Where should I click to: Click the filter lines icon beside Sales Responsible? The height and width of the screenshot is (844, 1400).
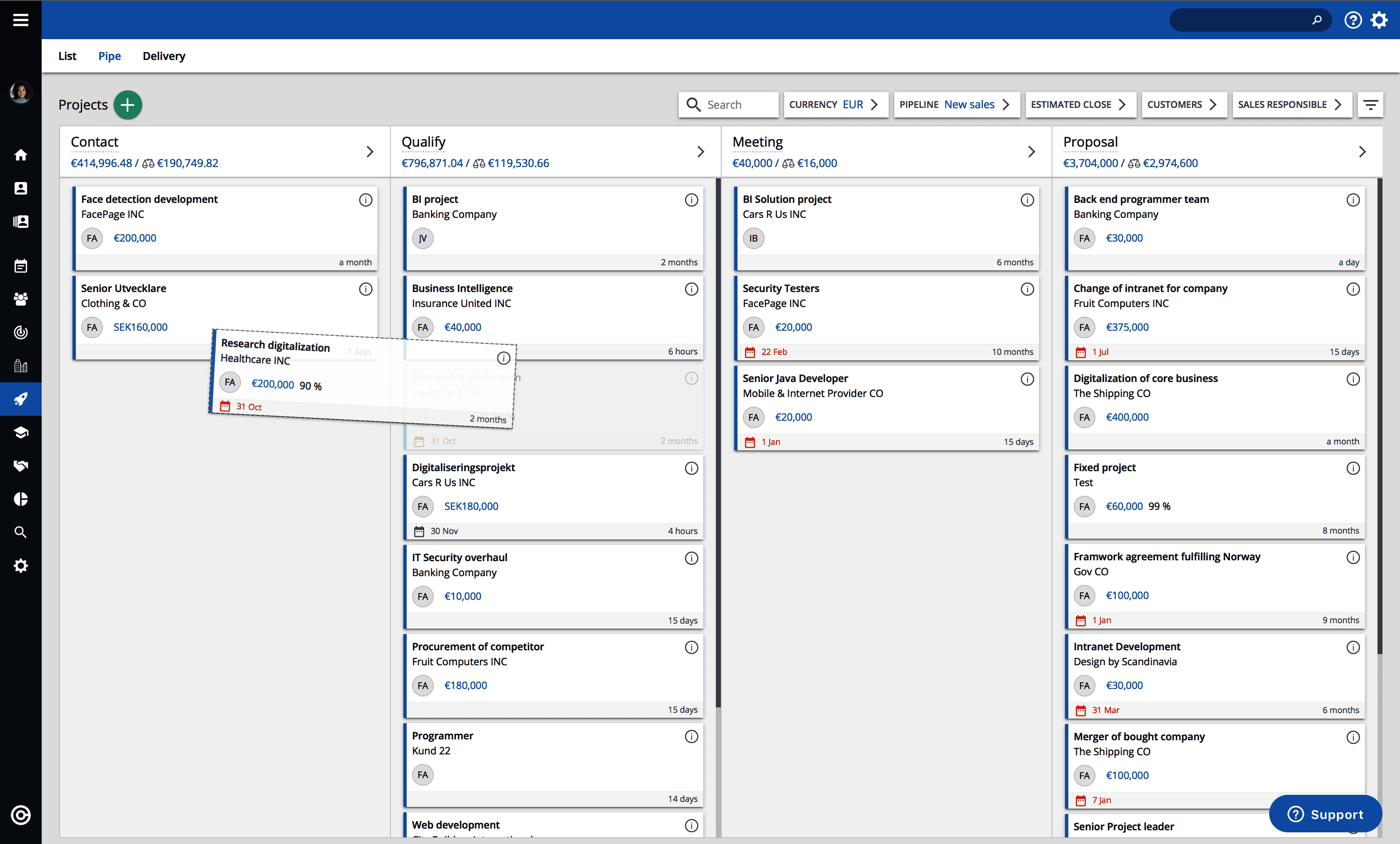(1370, 105)
